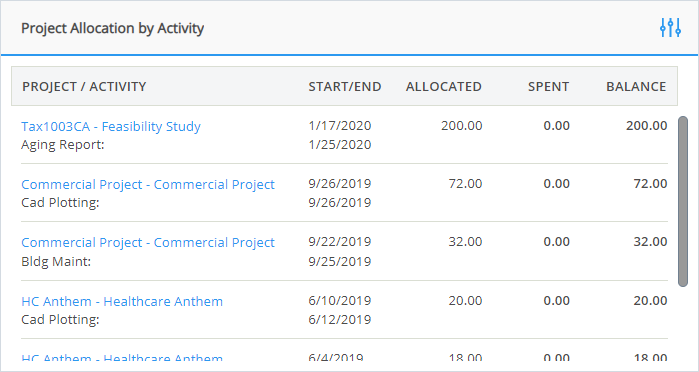
Task: Click the allocated value 32.00
Action: (x=465, y=242)
